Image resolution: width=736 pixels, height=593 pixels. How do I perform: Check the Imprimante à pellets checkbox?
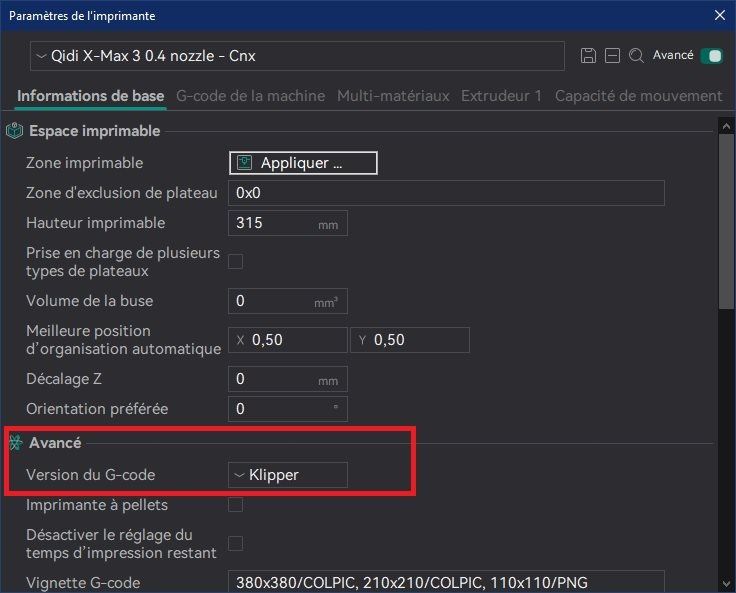click(236, 505)
